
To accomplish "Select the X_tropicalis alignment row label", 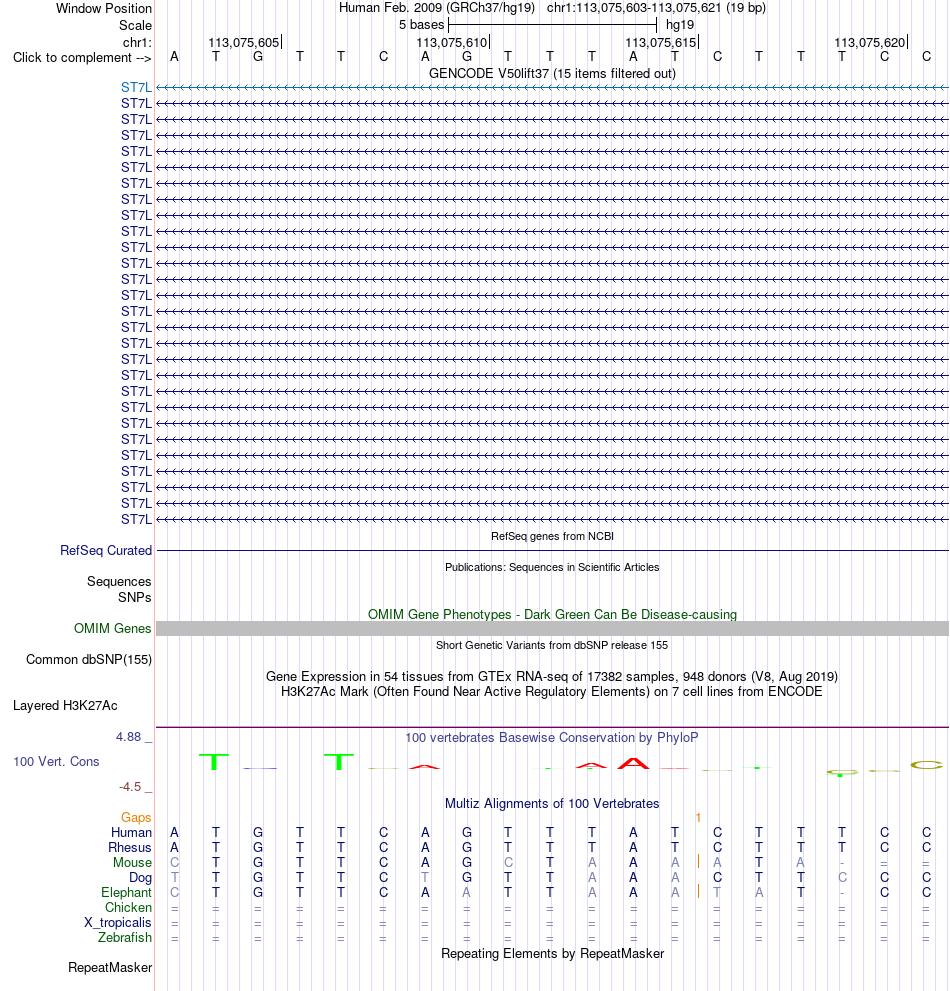I will point(118,923).
